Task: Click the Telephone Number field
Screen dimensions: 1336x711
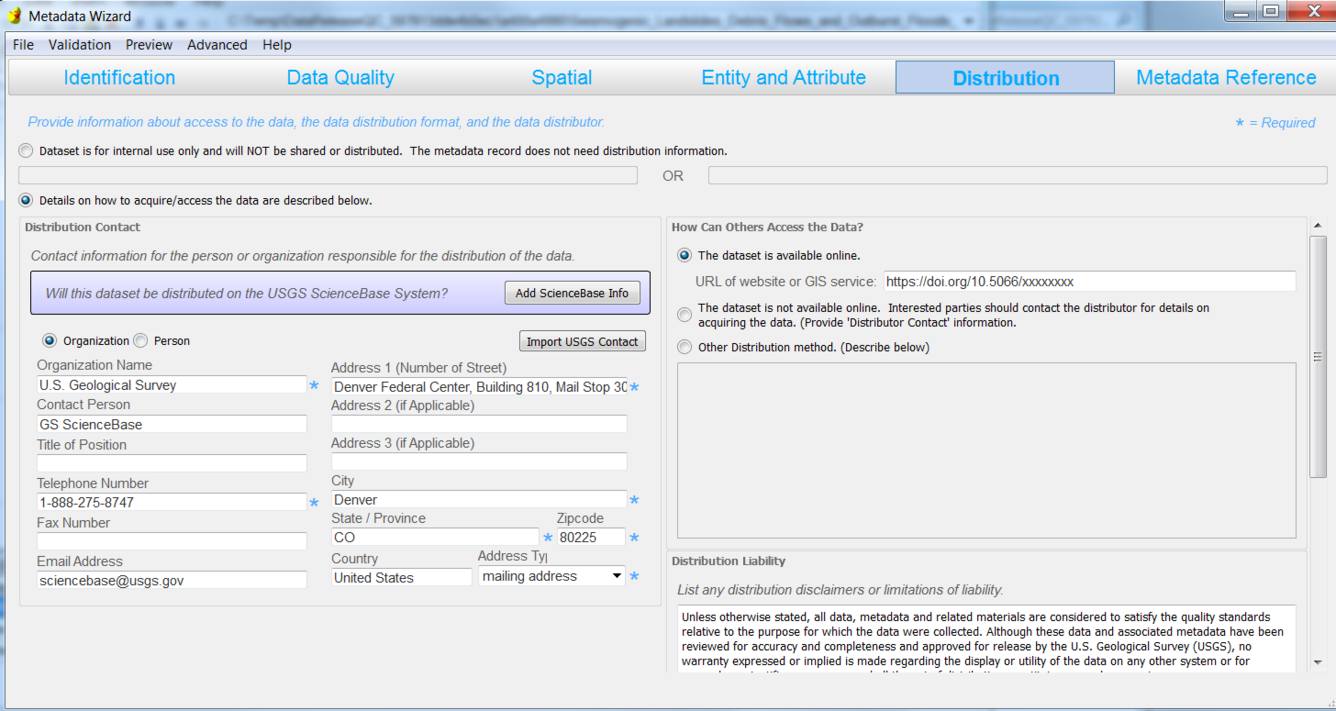Action: click(x=171, y=502)
